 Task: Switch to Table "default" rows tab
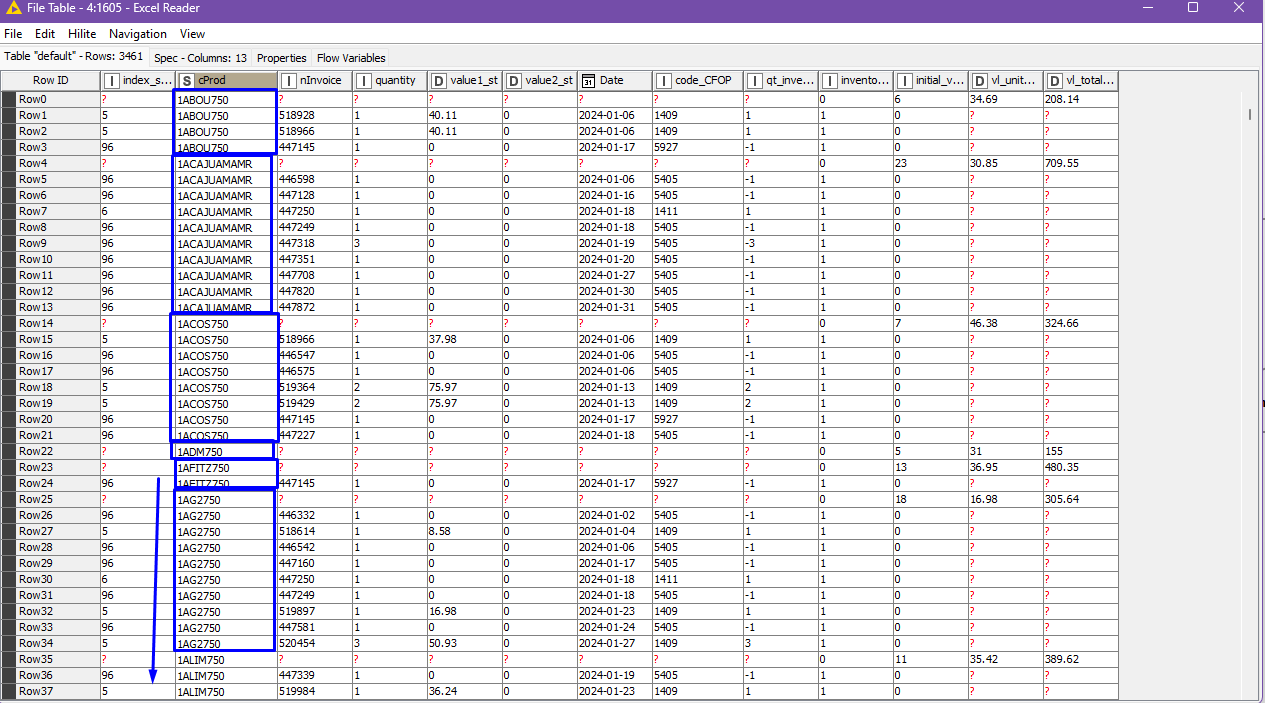[74, 57]
